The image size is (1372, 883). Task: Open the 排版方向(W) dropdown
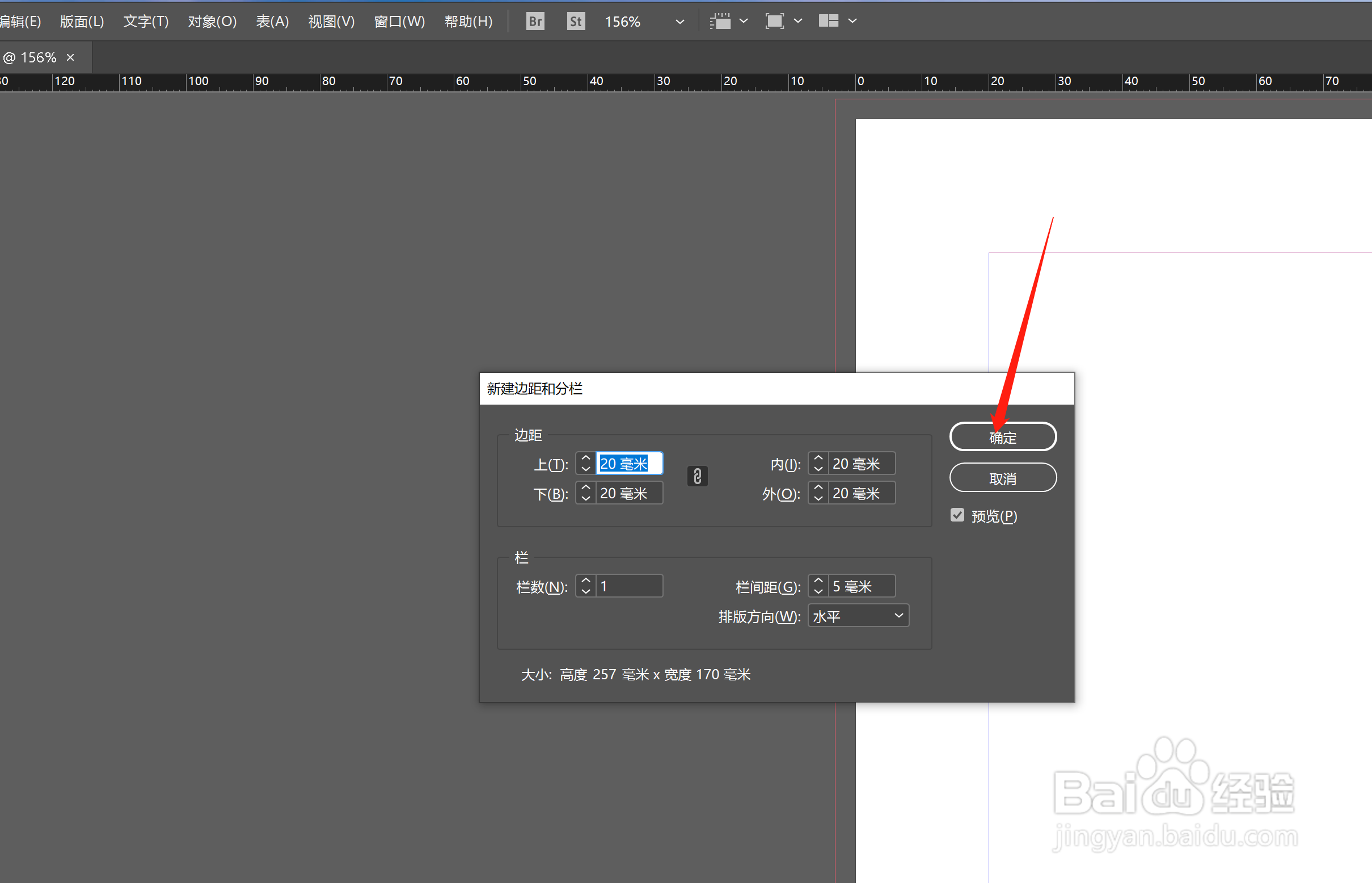click(x=858, y=616)
